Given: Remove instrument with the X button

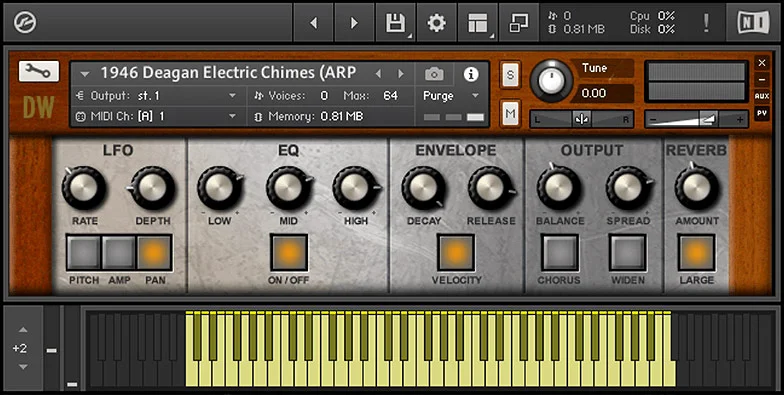Looking at the screenshot, I should coord(762,62).
